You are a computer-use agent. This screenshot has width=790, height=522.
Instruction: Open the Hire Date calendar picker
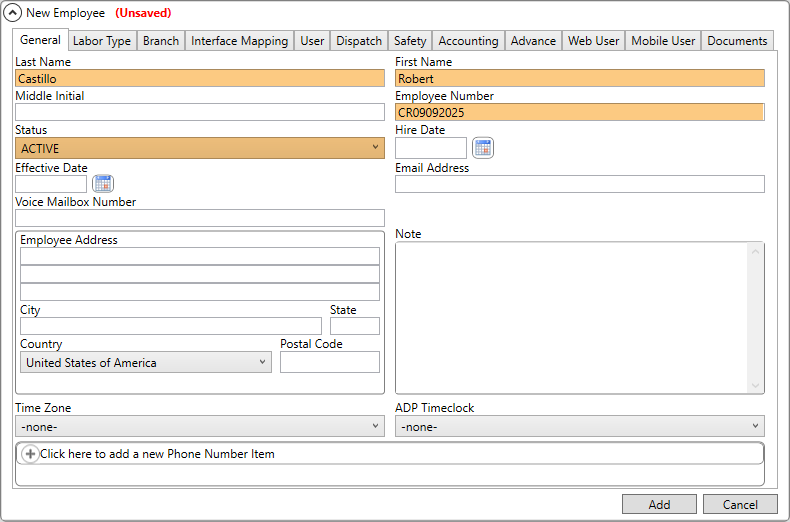483,148
